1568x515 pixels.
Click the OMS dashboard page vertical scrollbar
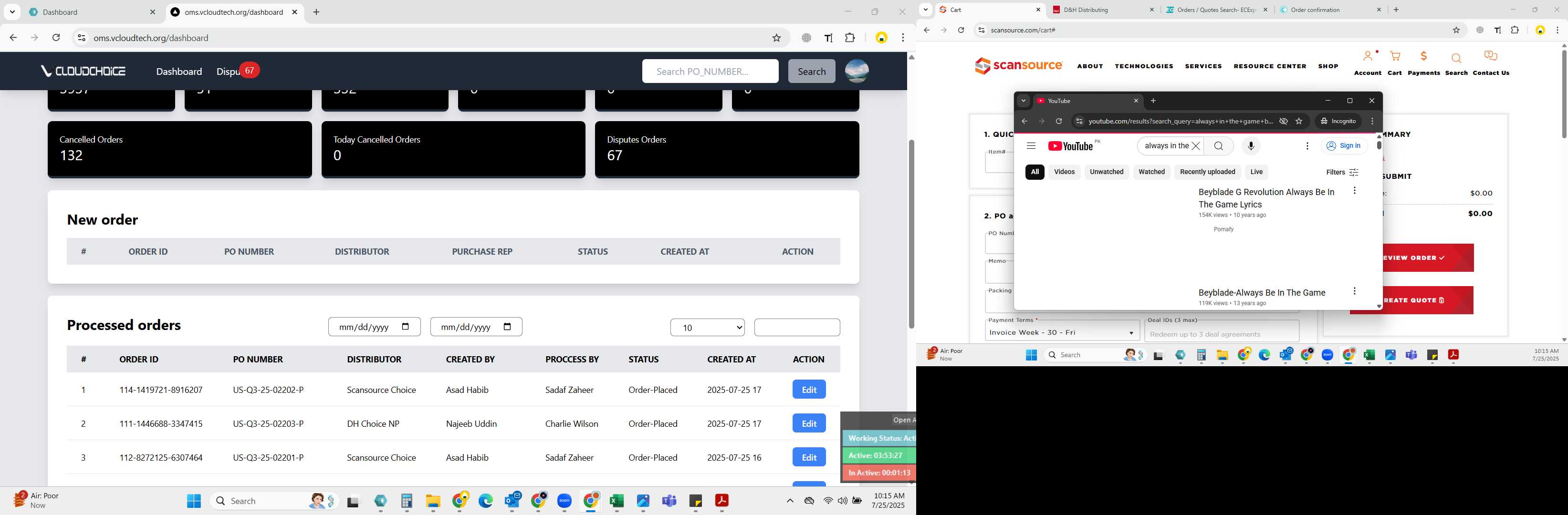(911, 234)
